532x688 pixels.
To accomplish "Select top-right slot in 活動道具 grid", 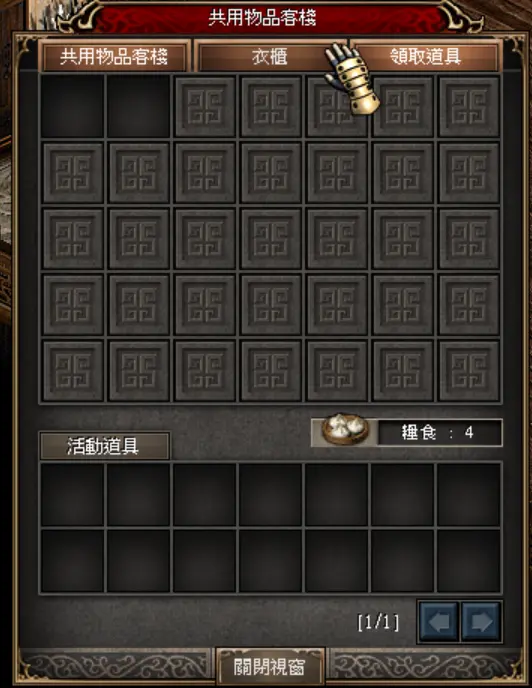I will (469, 494).
